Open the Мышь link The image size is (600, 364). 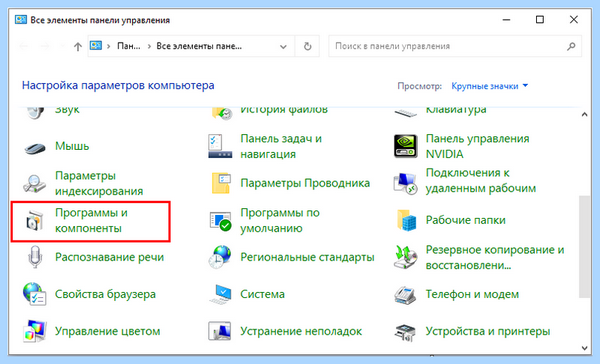72,146
